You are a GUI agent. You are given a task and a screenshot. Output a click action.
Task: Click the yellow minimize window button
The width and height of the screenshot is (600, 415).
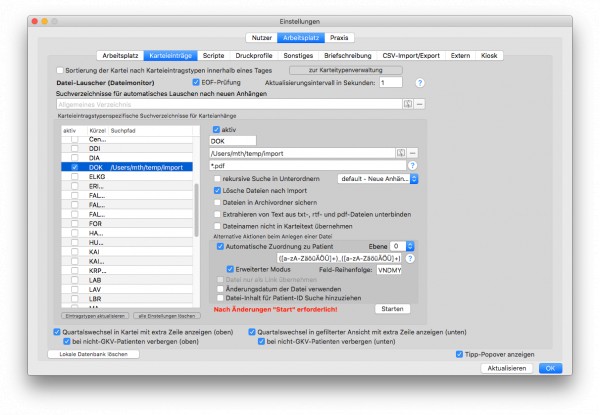[44, 21]
